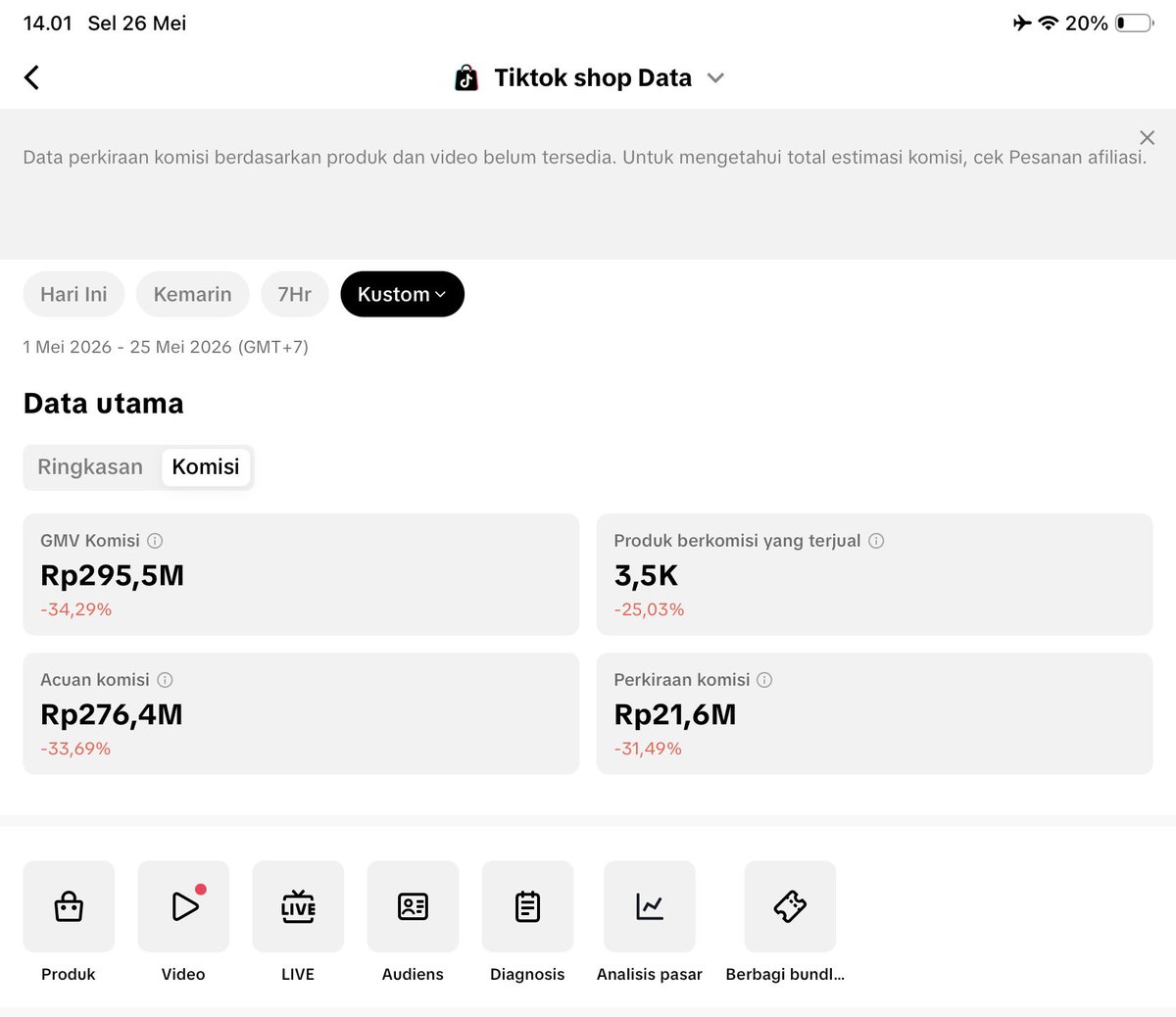Select the Kemarin date filter
Screen dimensions: 1176x1017
tap(193, 294)
